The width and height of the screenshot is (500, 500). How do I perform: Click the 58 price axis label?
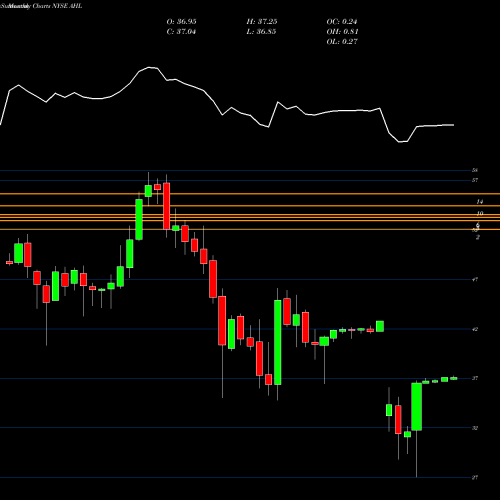tap(475, 170)
